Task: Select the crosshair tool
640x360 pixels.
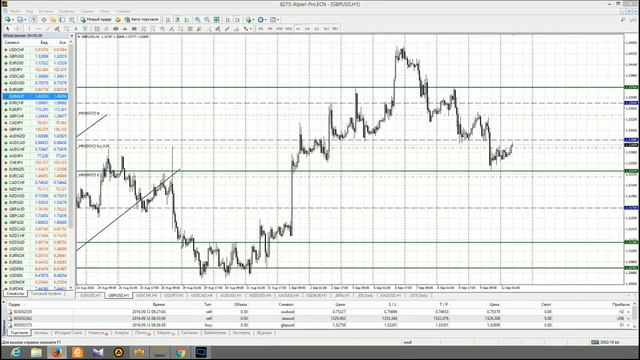Action: [x=18, y=29]
